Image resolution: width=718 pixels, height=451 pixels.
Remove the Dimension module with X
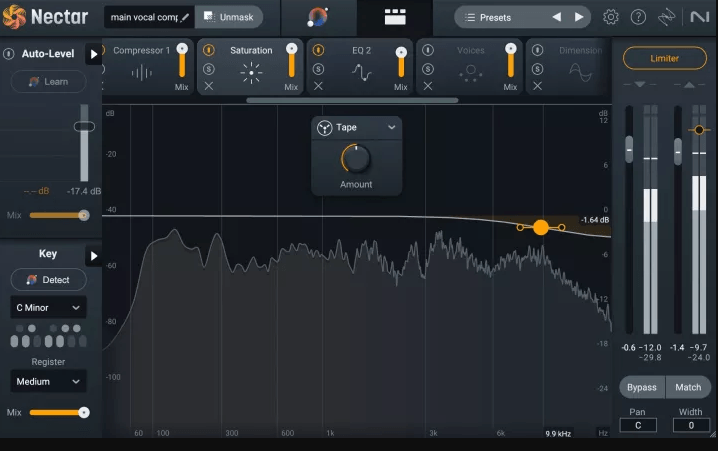pyautogui.click(x=538, y=86)
